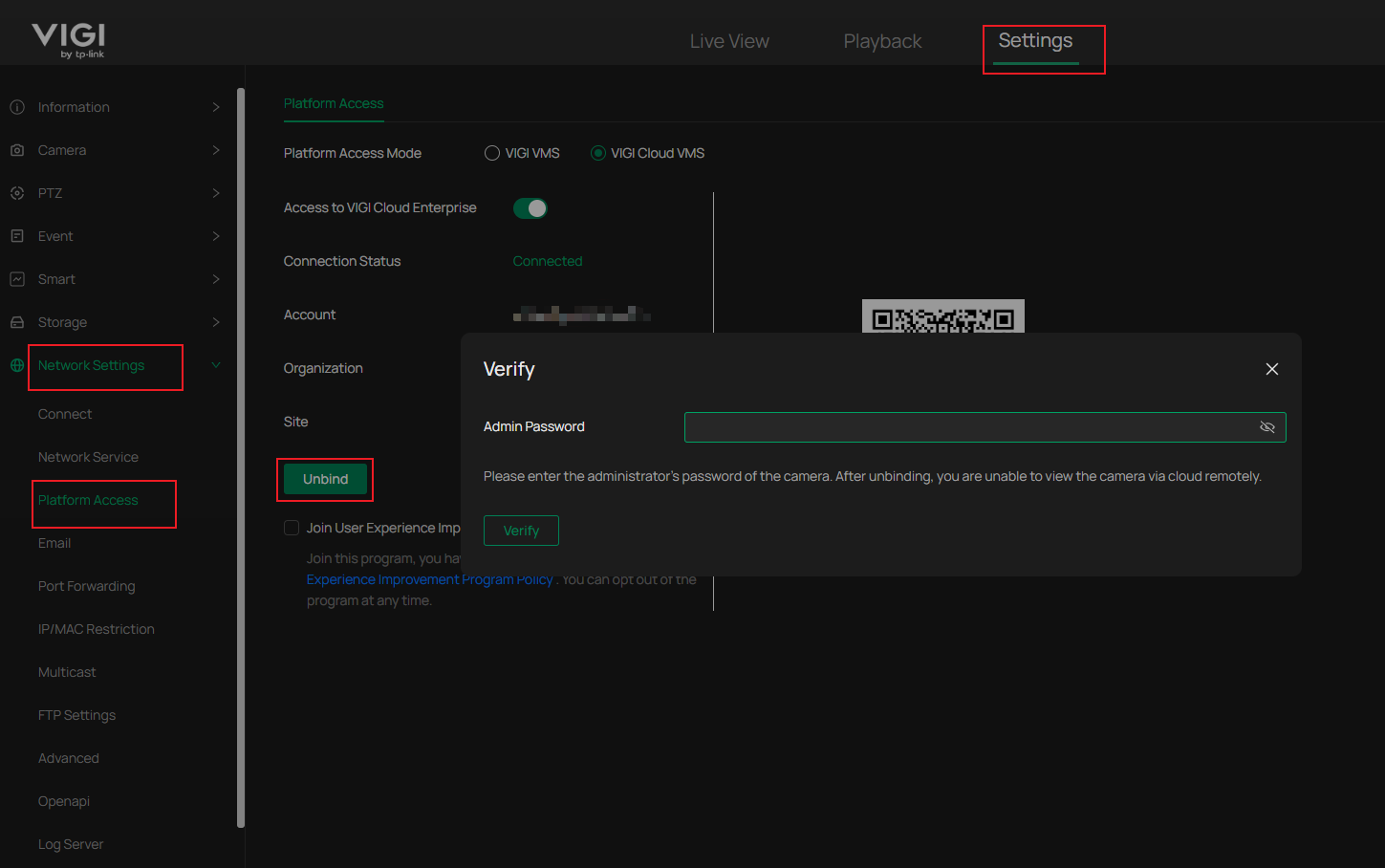Viewport: 1385px width, 868px height.
Task: Click the PTZ target icon
Action: [x=17, y=193]
